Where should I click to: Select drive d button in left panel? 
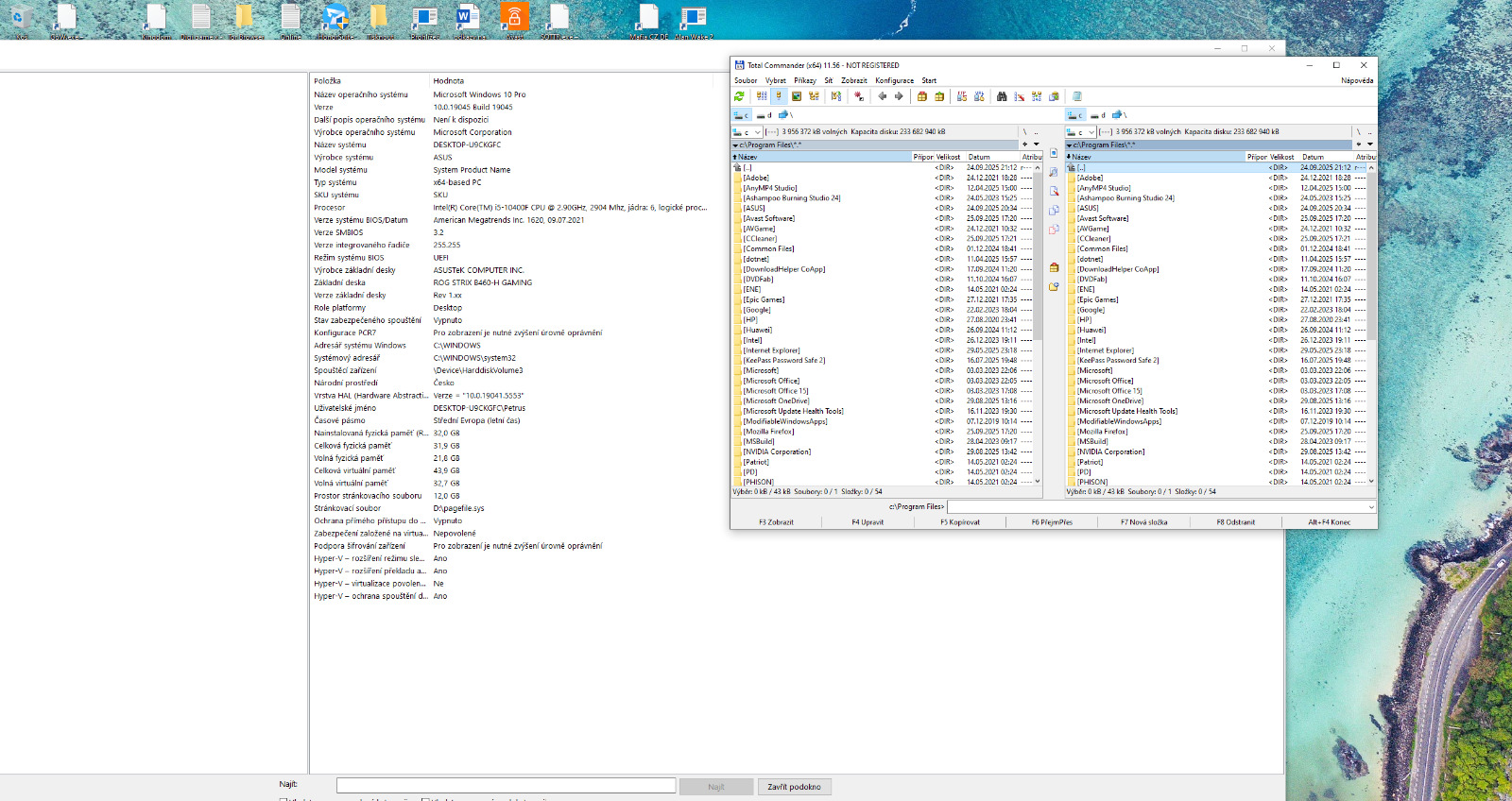(764, 115)
